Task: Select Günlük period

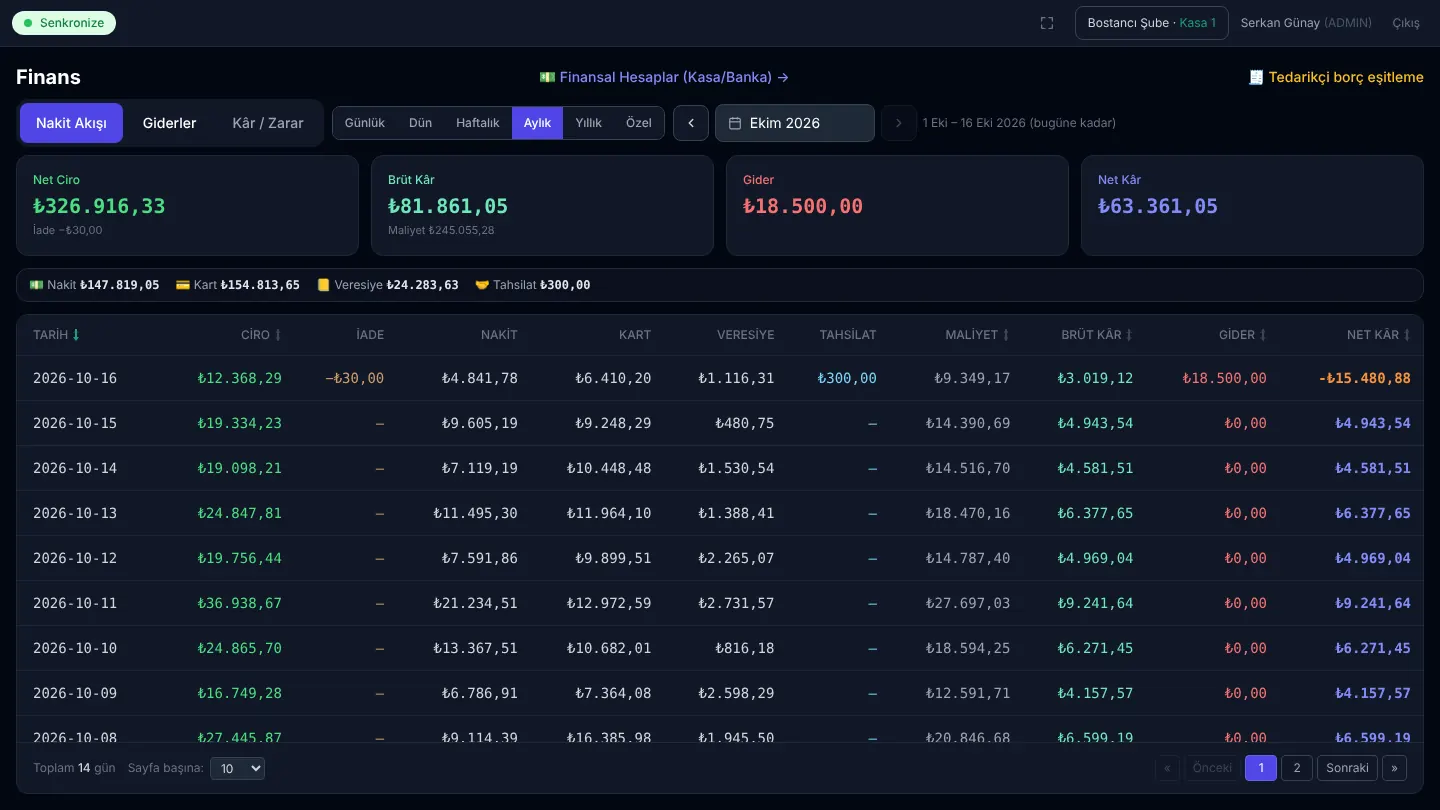Action: [365, 123]
